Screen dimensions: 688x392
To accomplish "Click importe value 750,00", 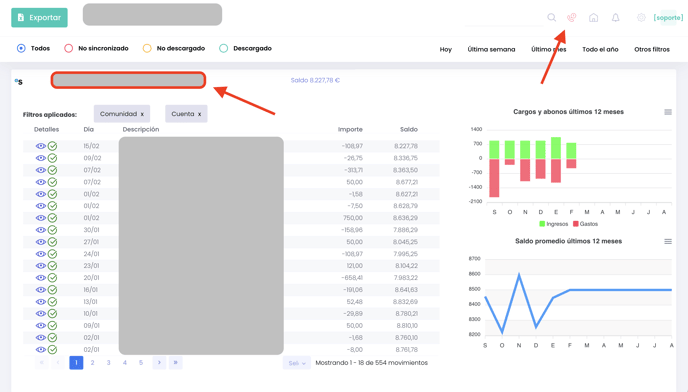I will [x=353, y=218].
